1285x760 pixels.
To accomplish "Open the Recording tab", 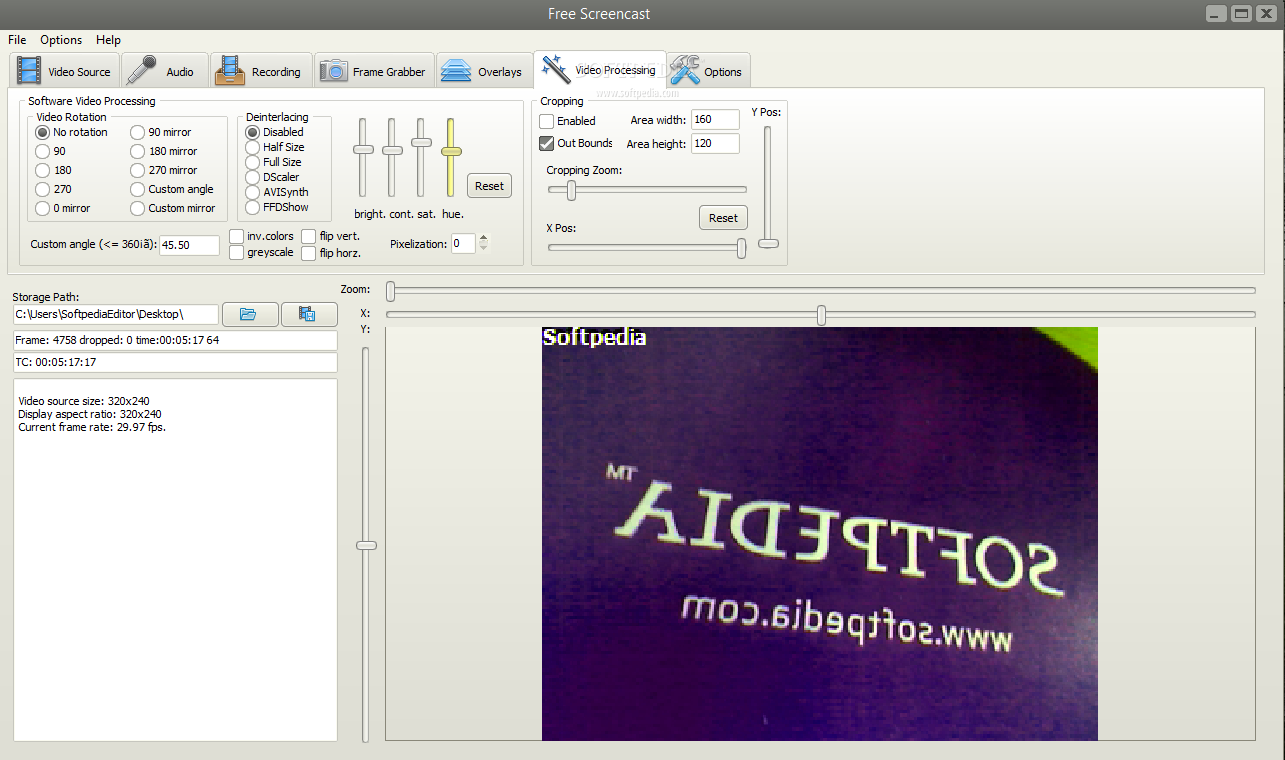I will click(x=261, y=71).
